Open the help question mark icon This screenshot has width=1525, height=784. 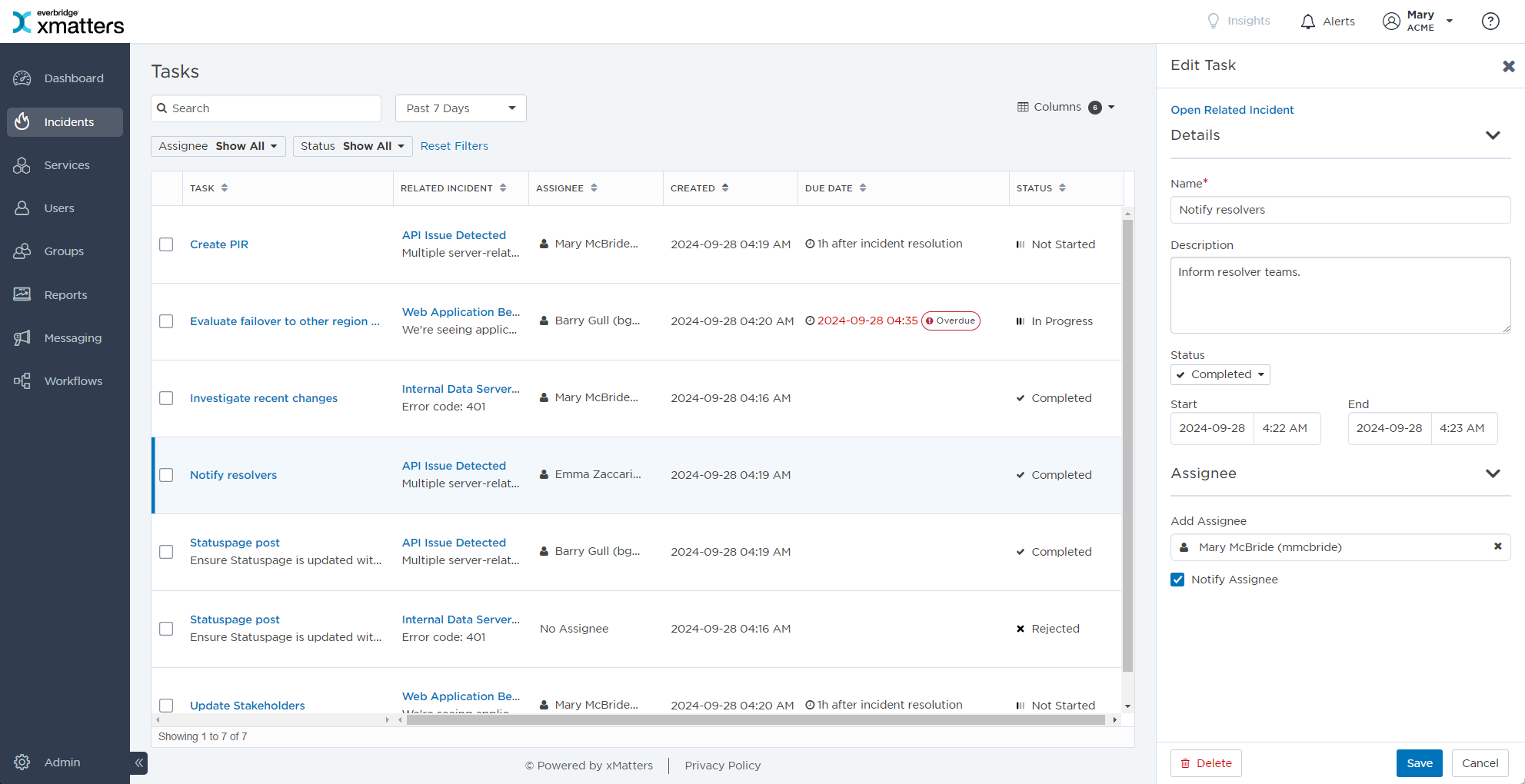1490,22
